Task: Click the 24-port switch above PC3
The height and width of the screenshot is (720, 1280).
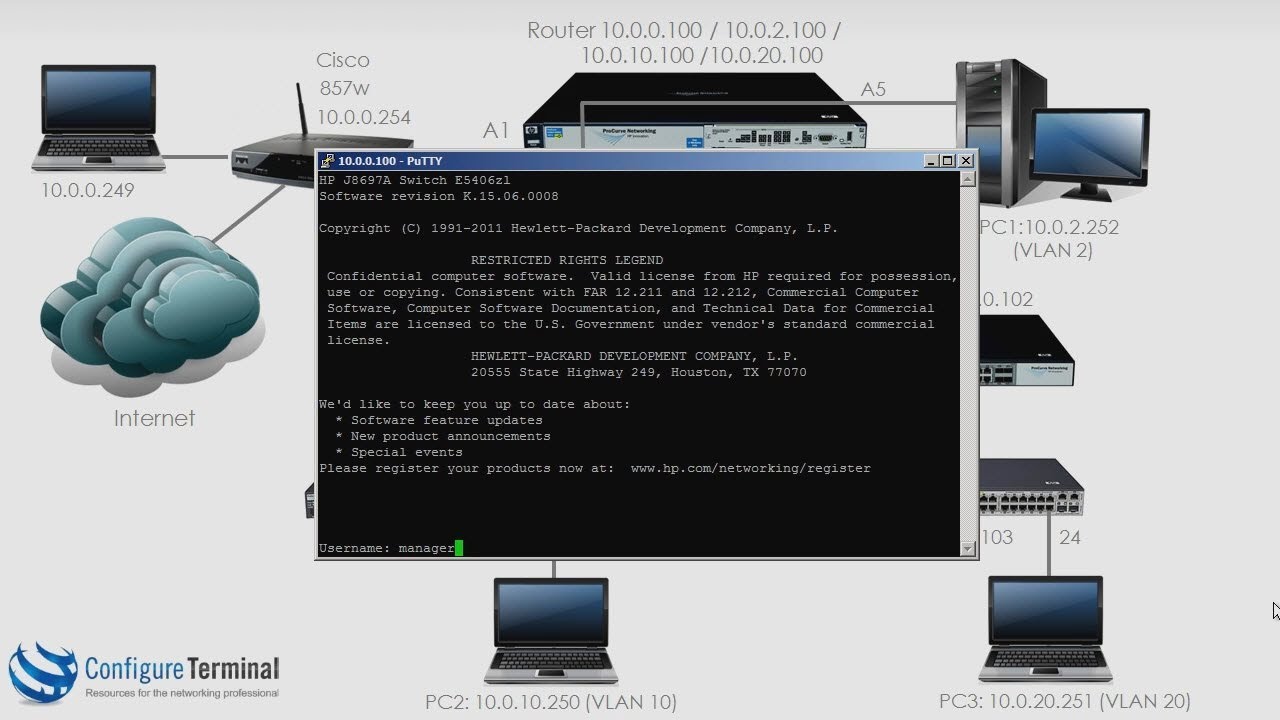Action: coord(1031,488)
